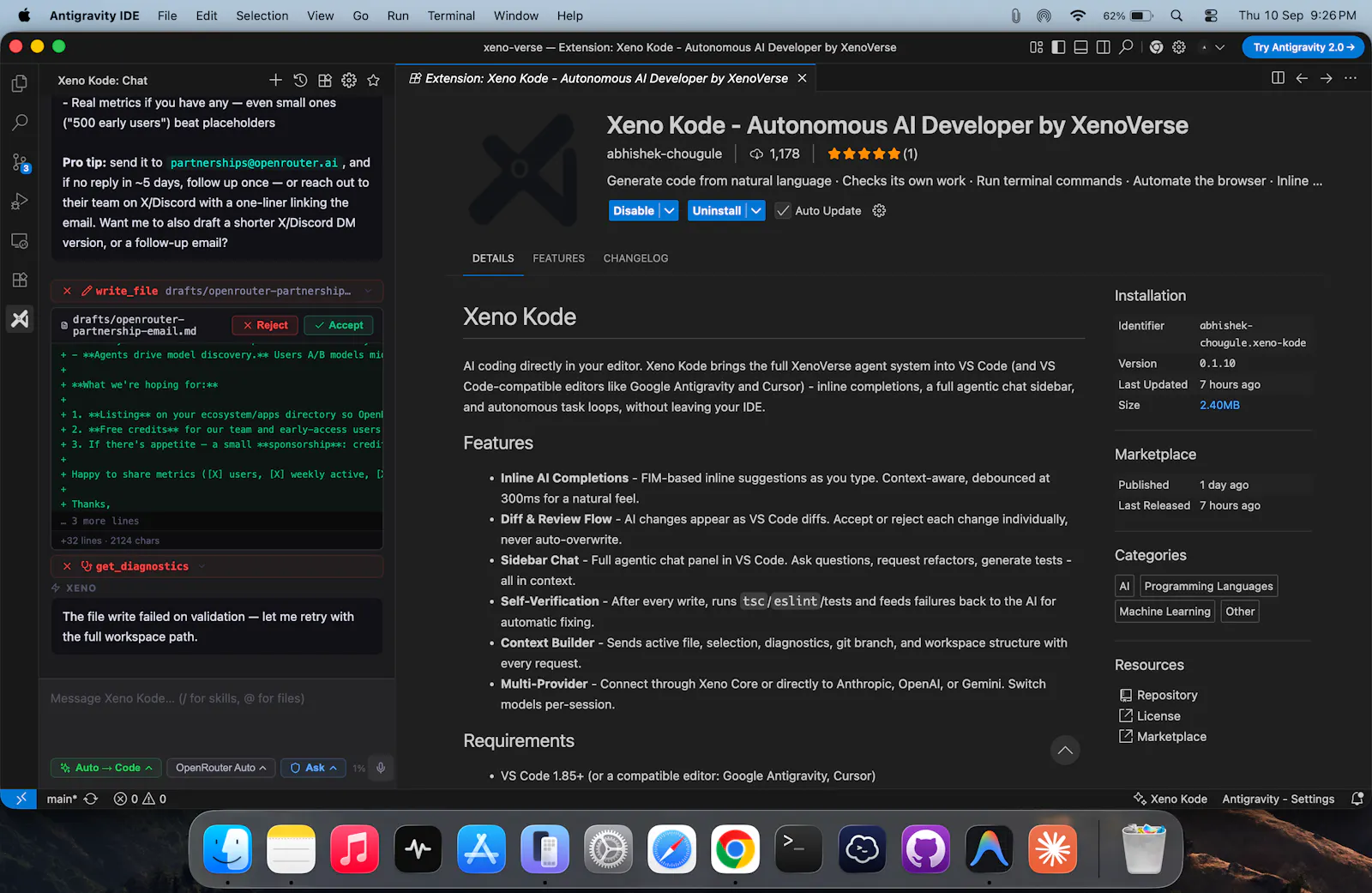Open the Uninstall button dropdown arrow

(755, 210)
